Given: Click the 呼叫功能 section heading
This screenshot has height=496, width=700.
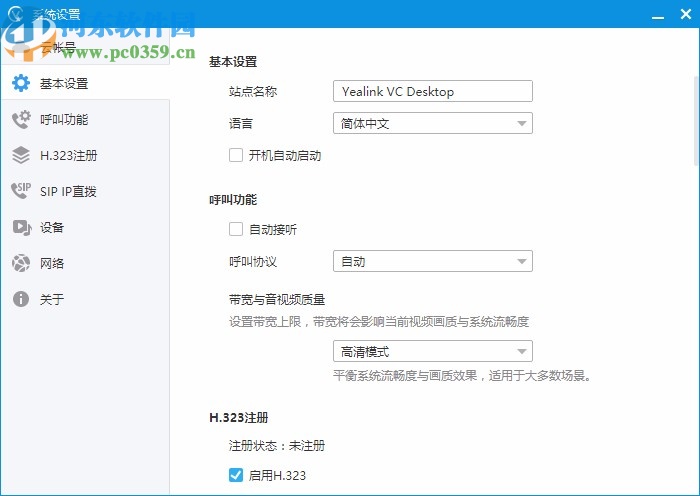Looking at the screenshot, I should click(x=233, y=200).
